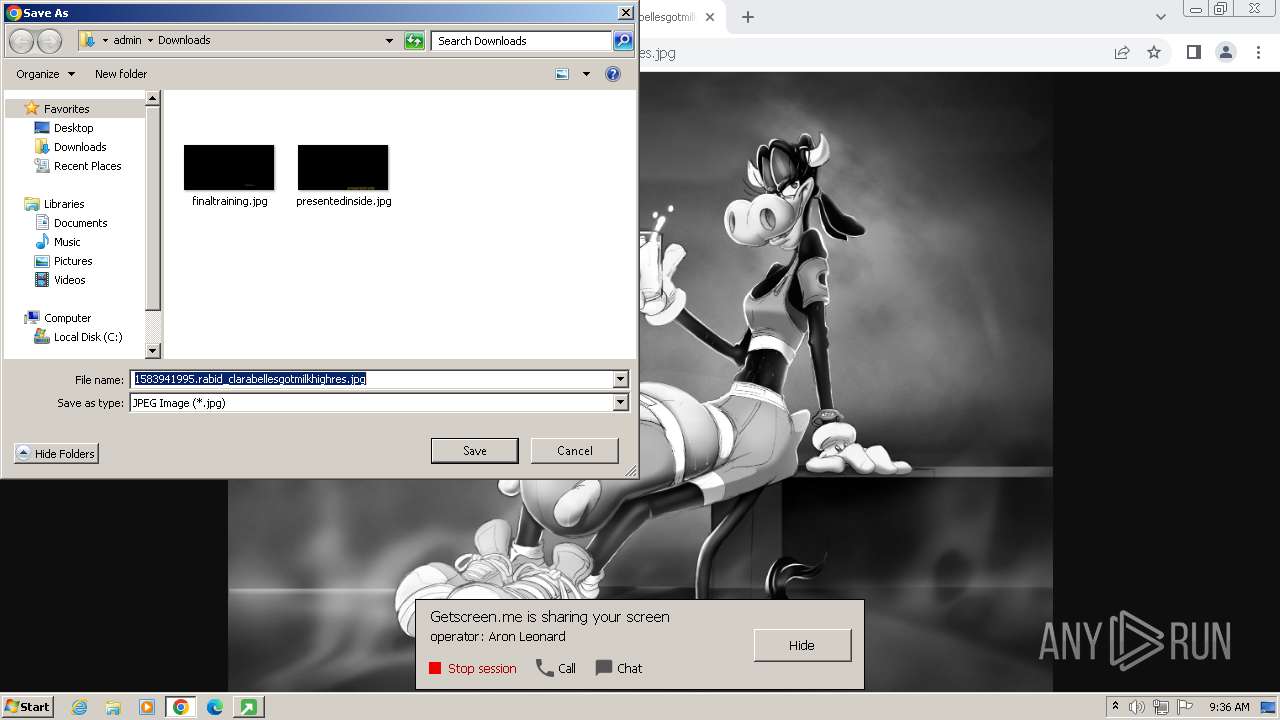1280x720 pixels.
Task: Click the 9:36 AM clock in the taskbar
Action: (1229, 707)
